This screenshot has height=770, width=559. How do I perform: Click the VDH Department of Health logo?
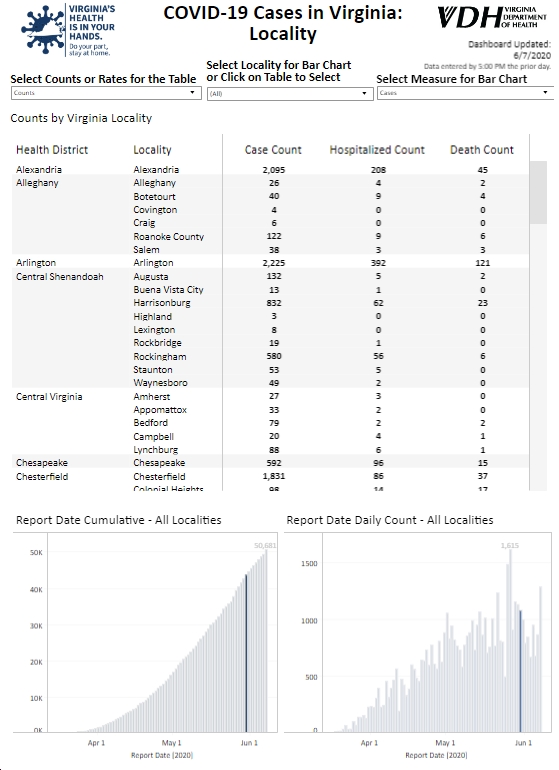492,18
